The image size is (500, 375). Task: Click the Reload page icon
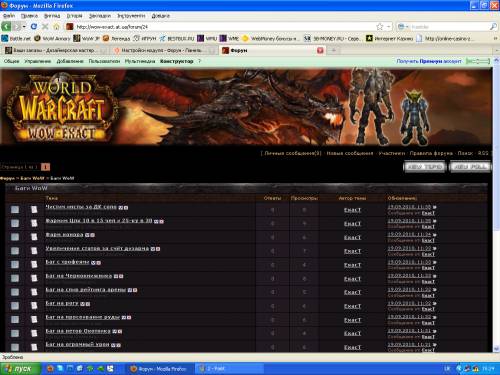(34, 26)
